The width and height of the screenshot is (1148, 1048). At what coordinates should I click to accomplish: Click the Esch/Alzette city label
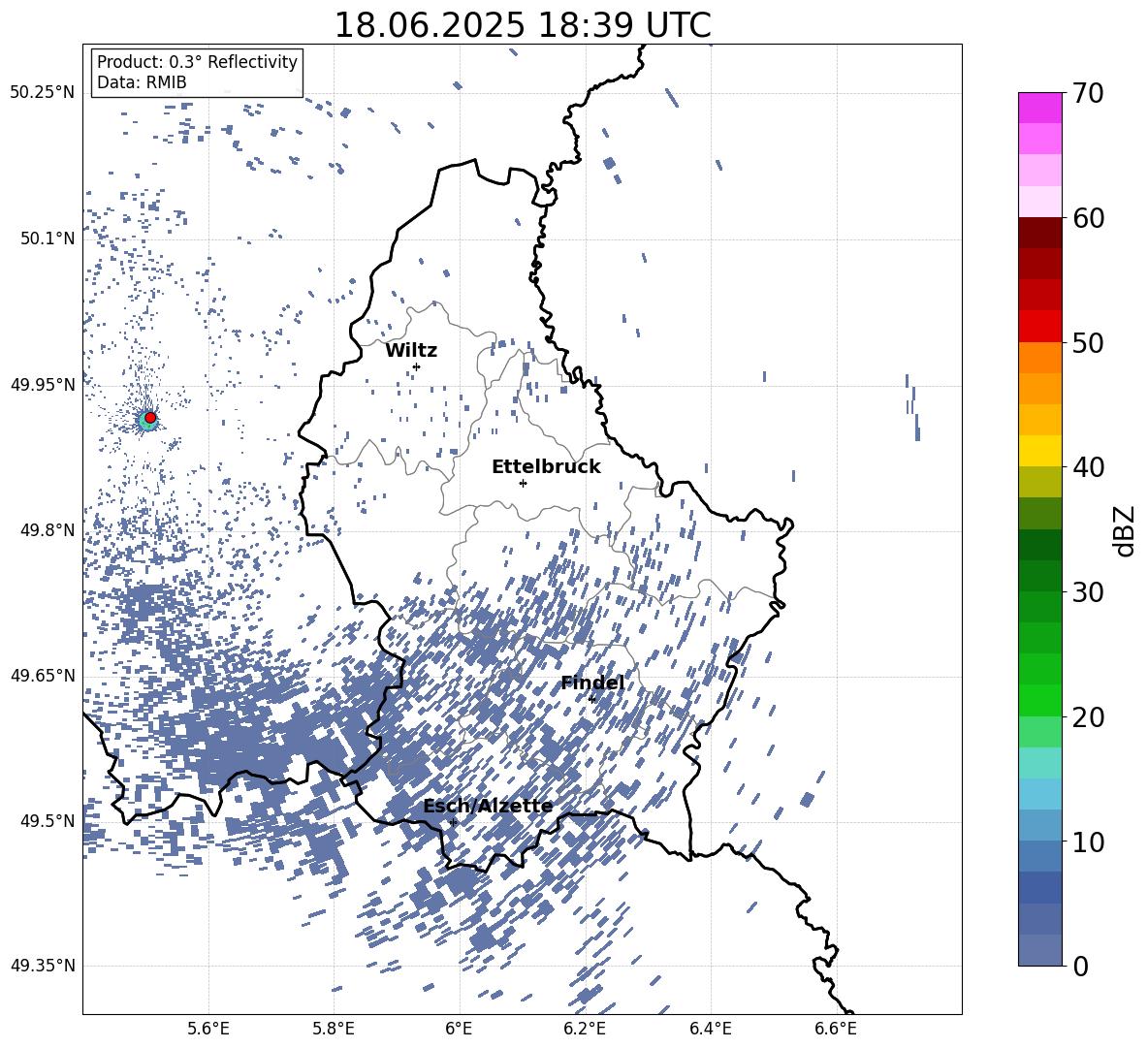tap(489, 807)
